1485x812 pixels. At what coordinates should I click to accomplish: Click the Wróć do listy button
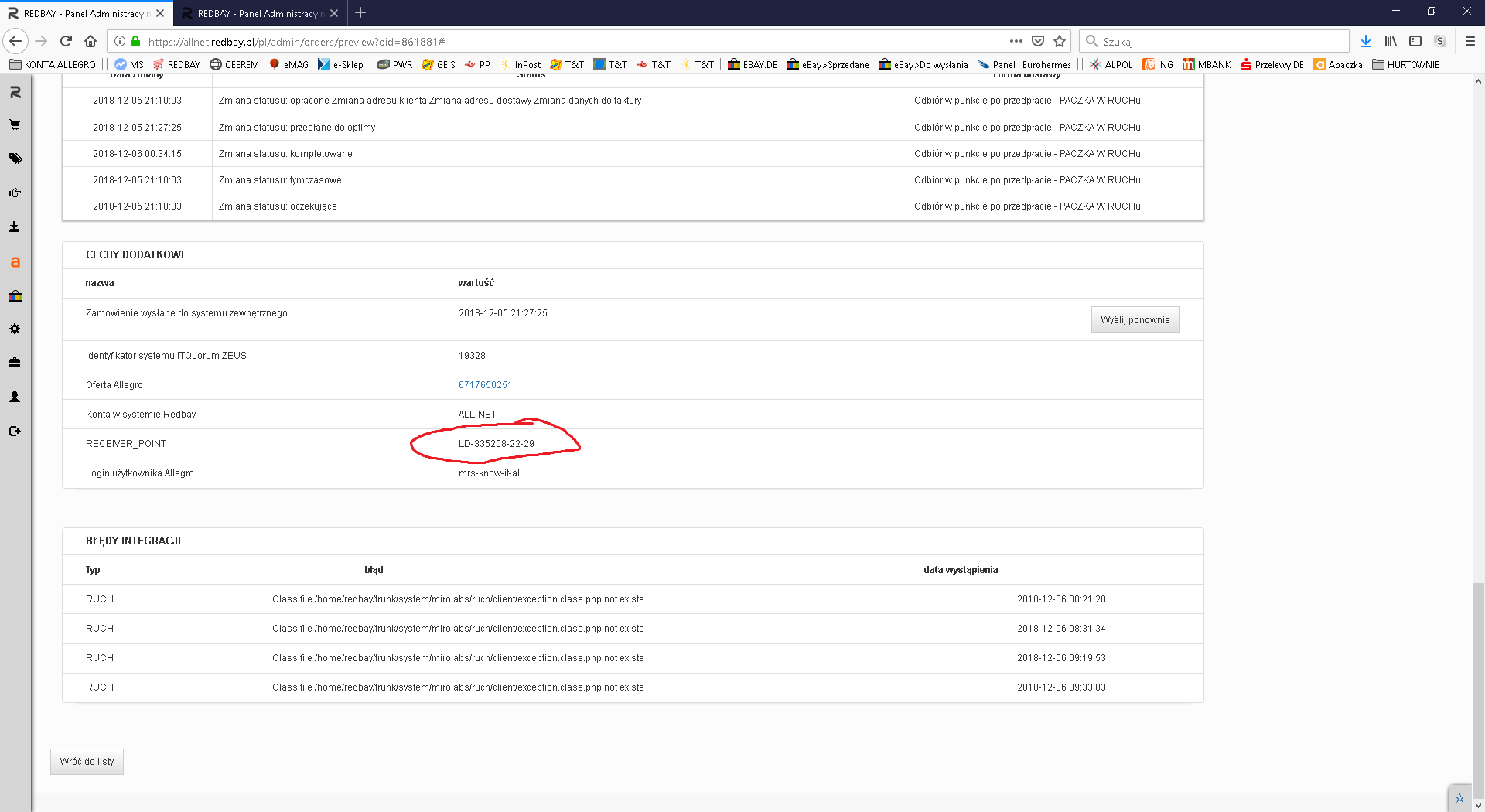pos(87,762)
